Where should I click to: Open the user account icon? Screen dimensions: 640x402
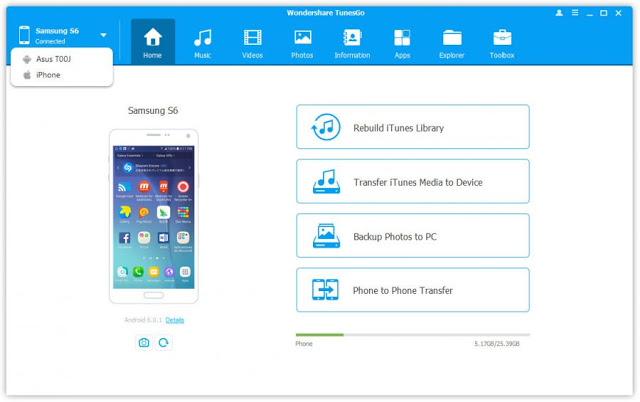pos(559,13)
